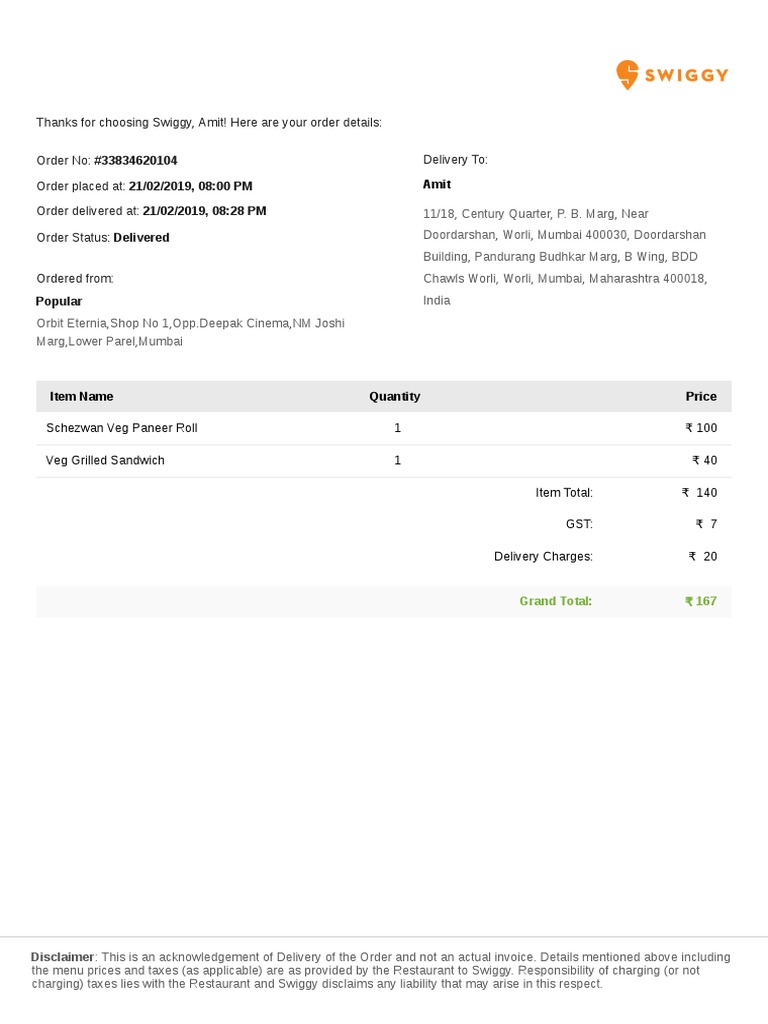The width and height of the screenshot is (768, 1024).
Task: Click the Price column header
Action: coord(701,396)
